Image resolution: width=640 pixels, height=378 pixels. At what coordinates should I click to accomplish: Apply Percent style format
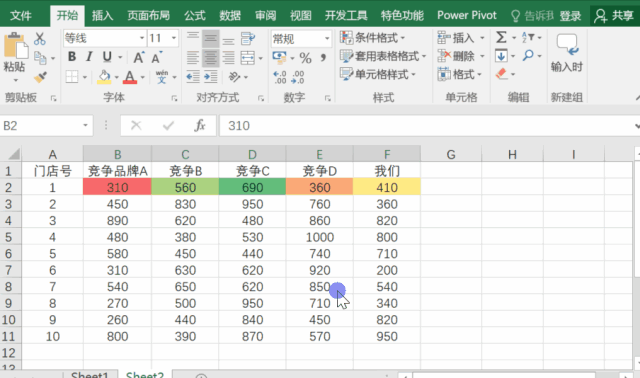[305, 58]
